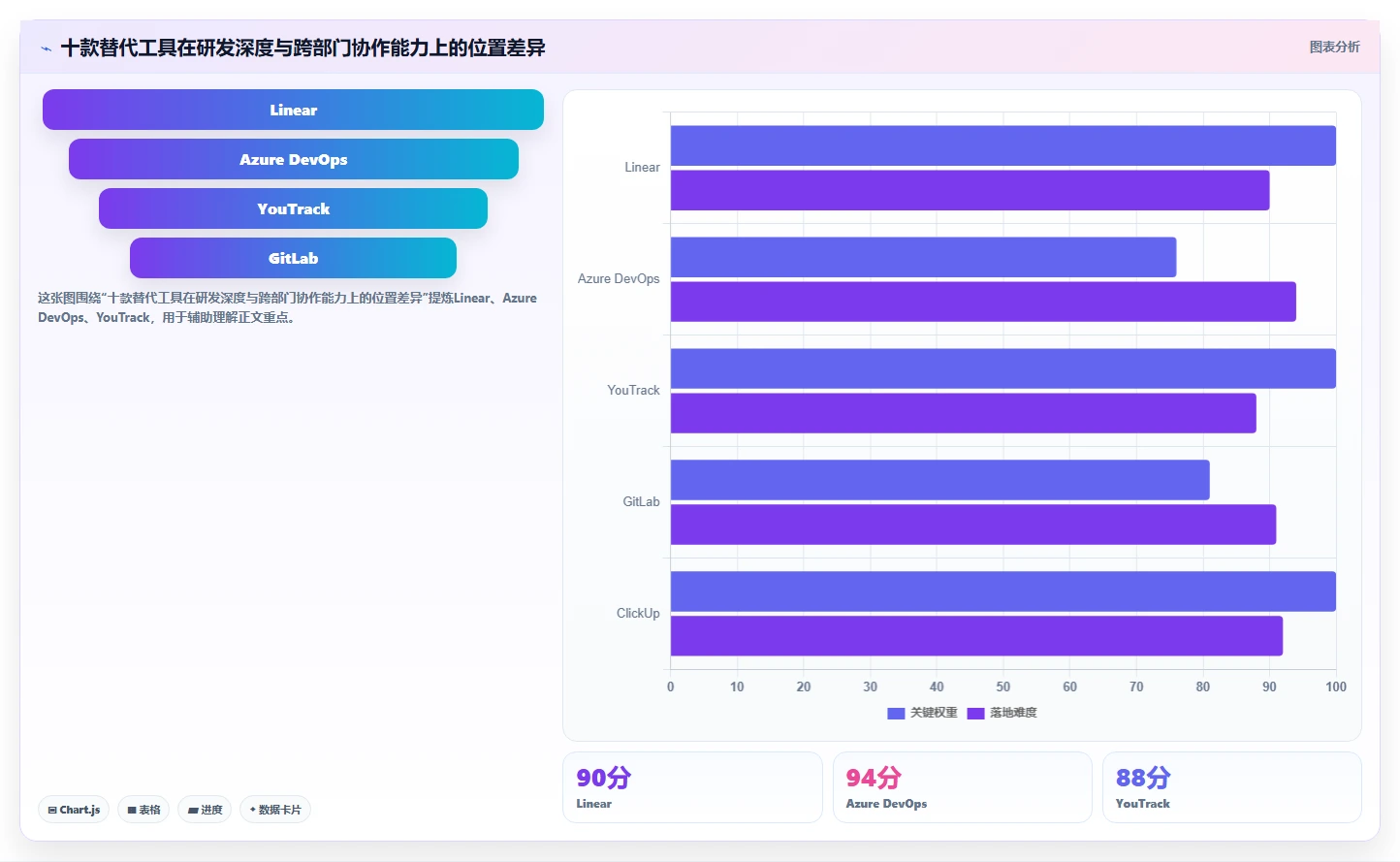
Task: Click the ClickUp blue bar
Action: coord(1003,591)
